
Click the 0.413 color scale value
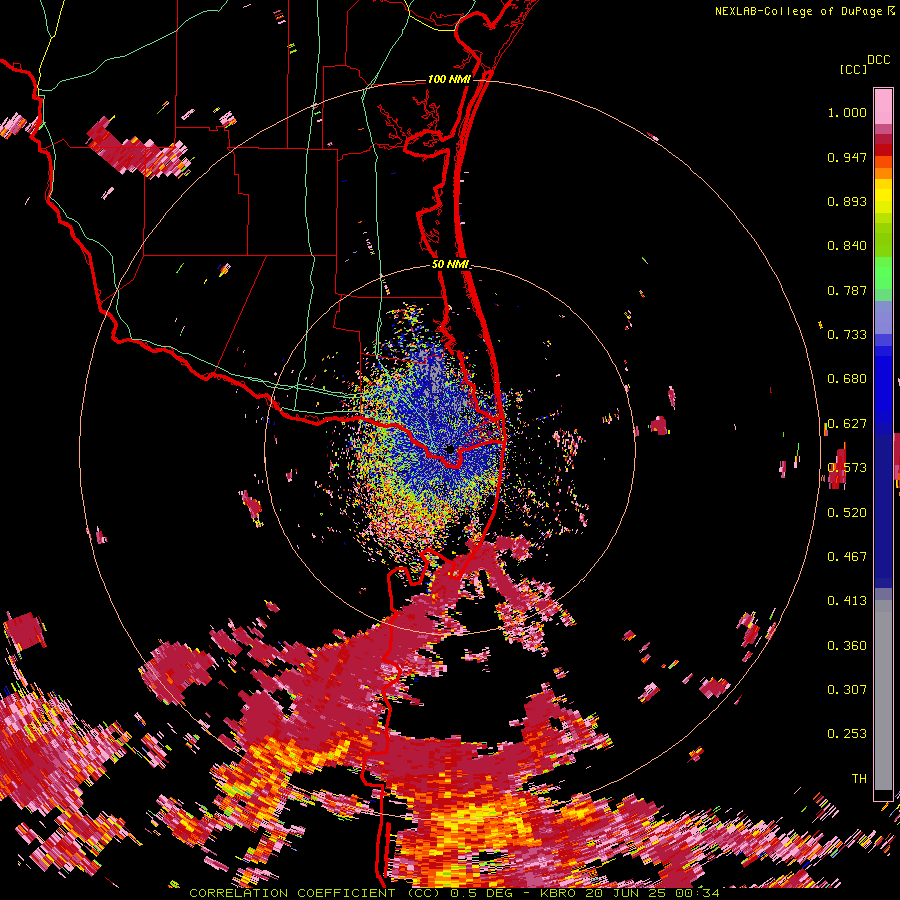(847, 601)
